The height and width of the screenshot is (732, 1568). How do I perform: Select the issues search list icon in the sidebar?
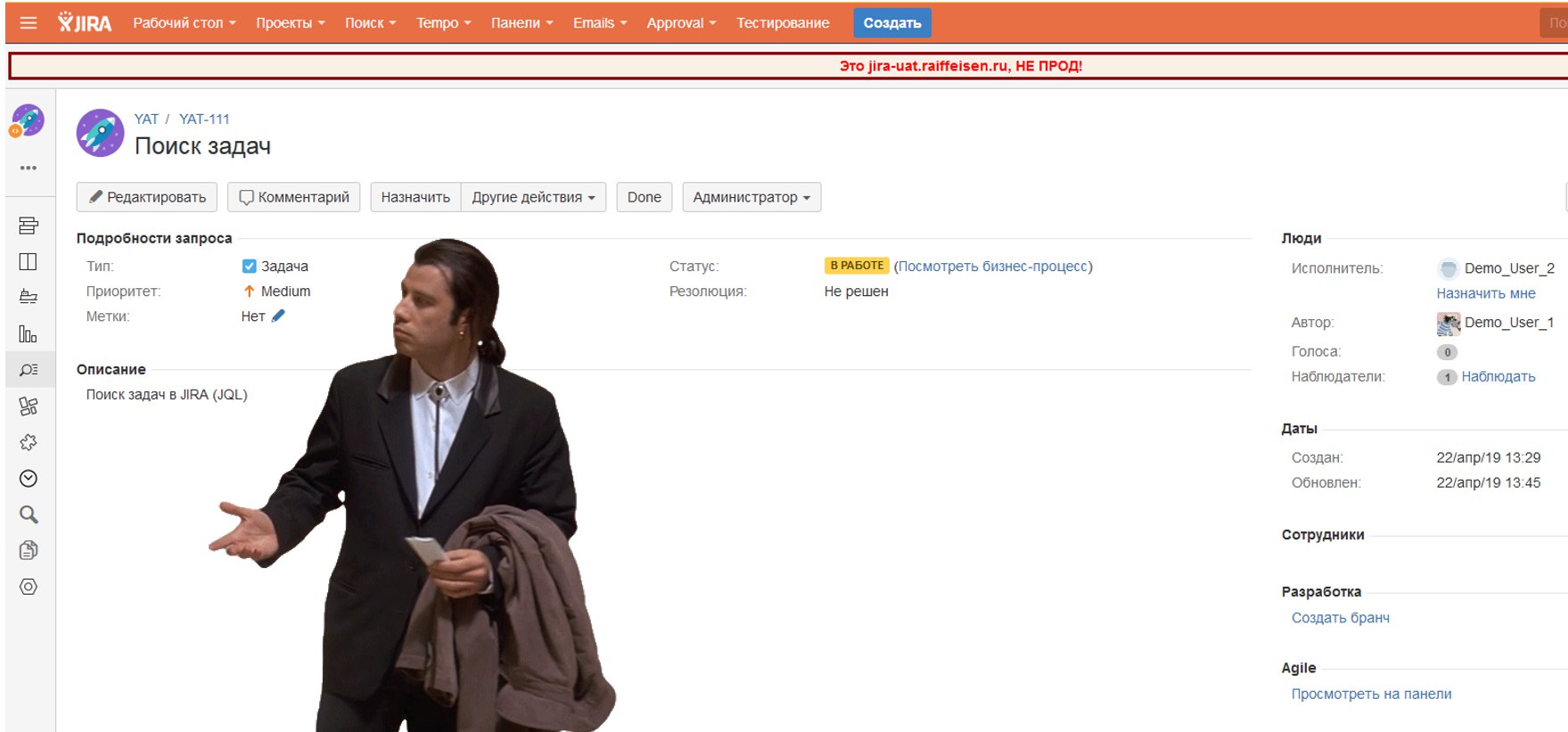[x=29, y=369]
